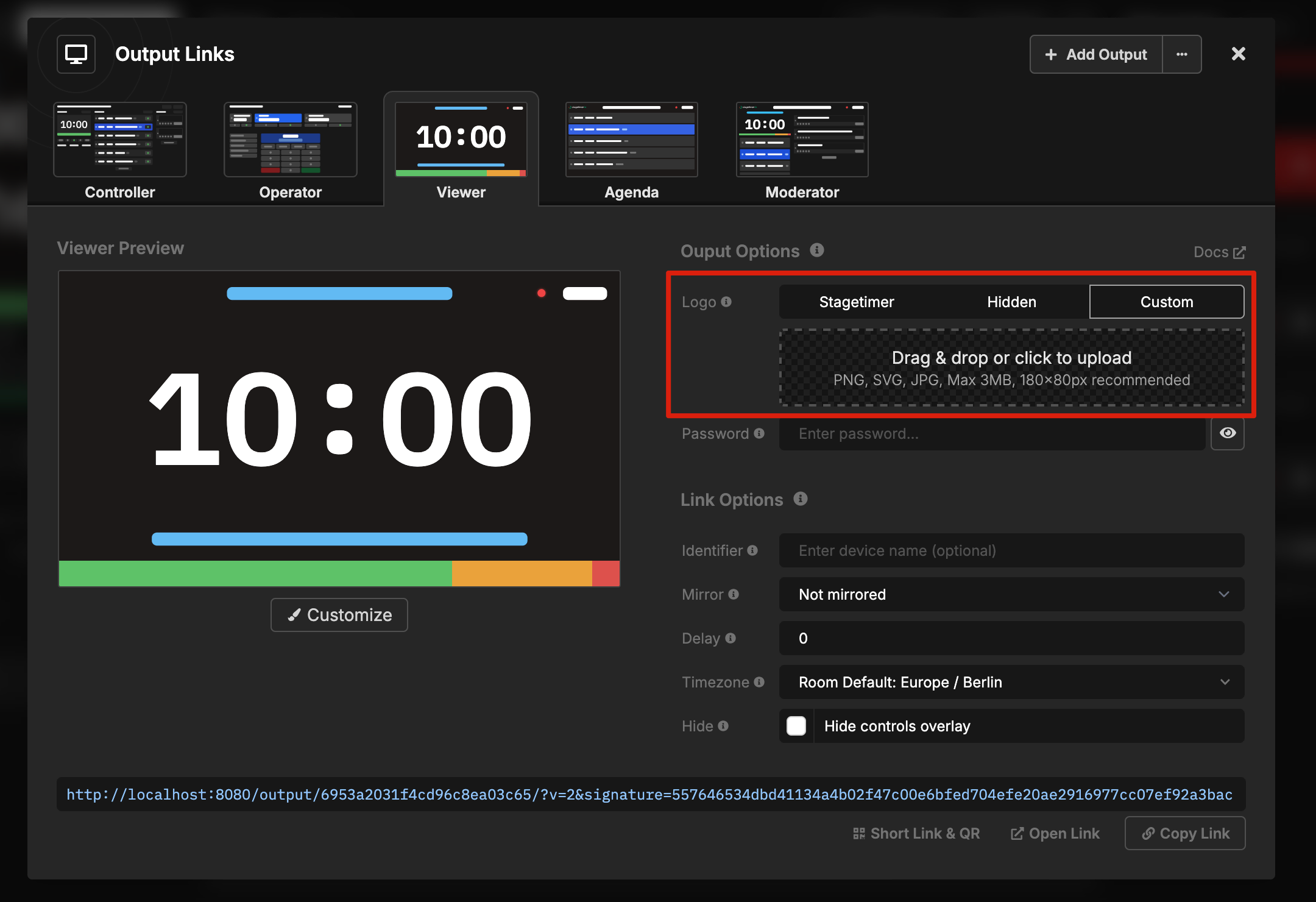Enable the Hide controls overlay checkbox
The height and width of the screenshot is (902, 1316).
pyautogui.click(x=796, y=726)
